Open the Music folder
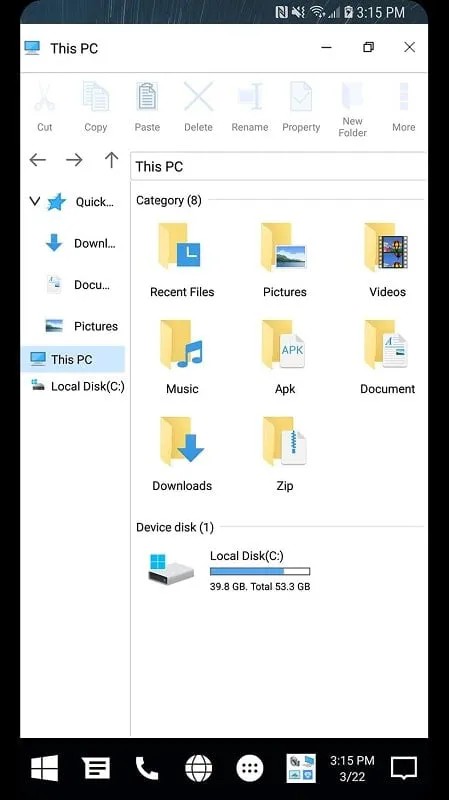The width and height of the screenshot is (449, 800). (182, 357)
